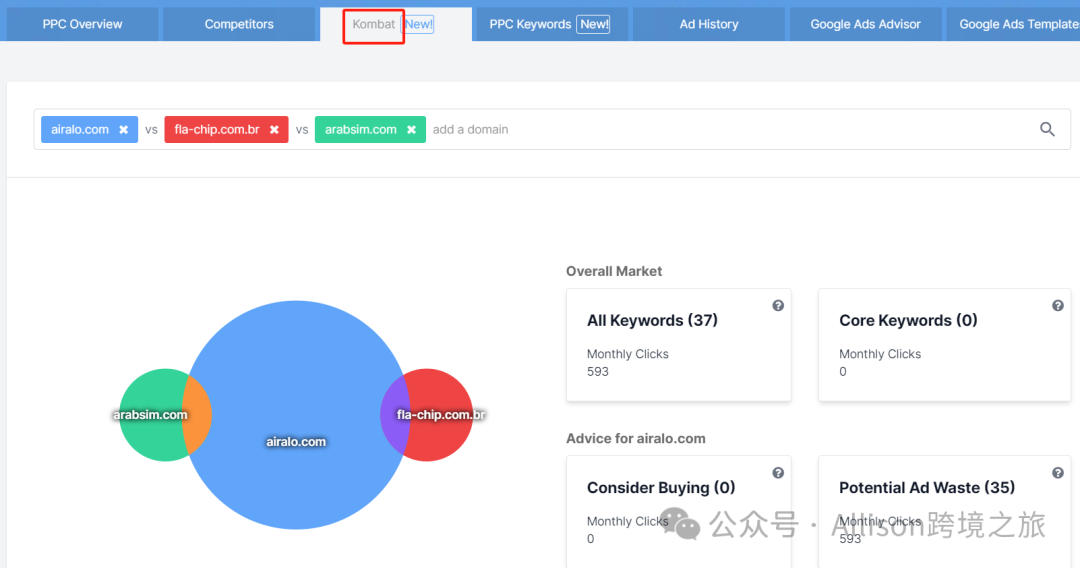Switch to PPC Overview tab

(x=82, y=24)
